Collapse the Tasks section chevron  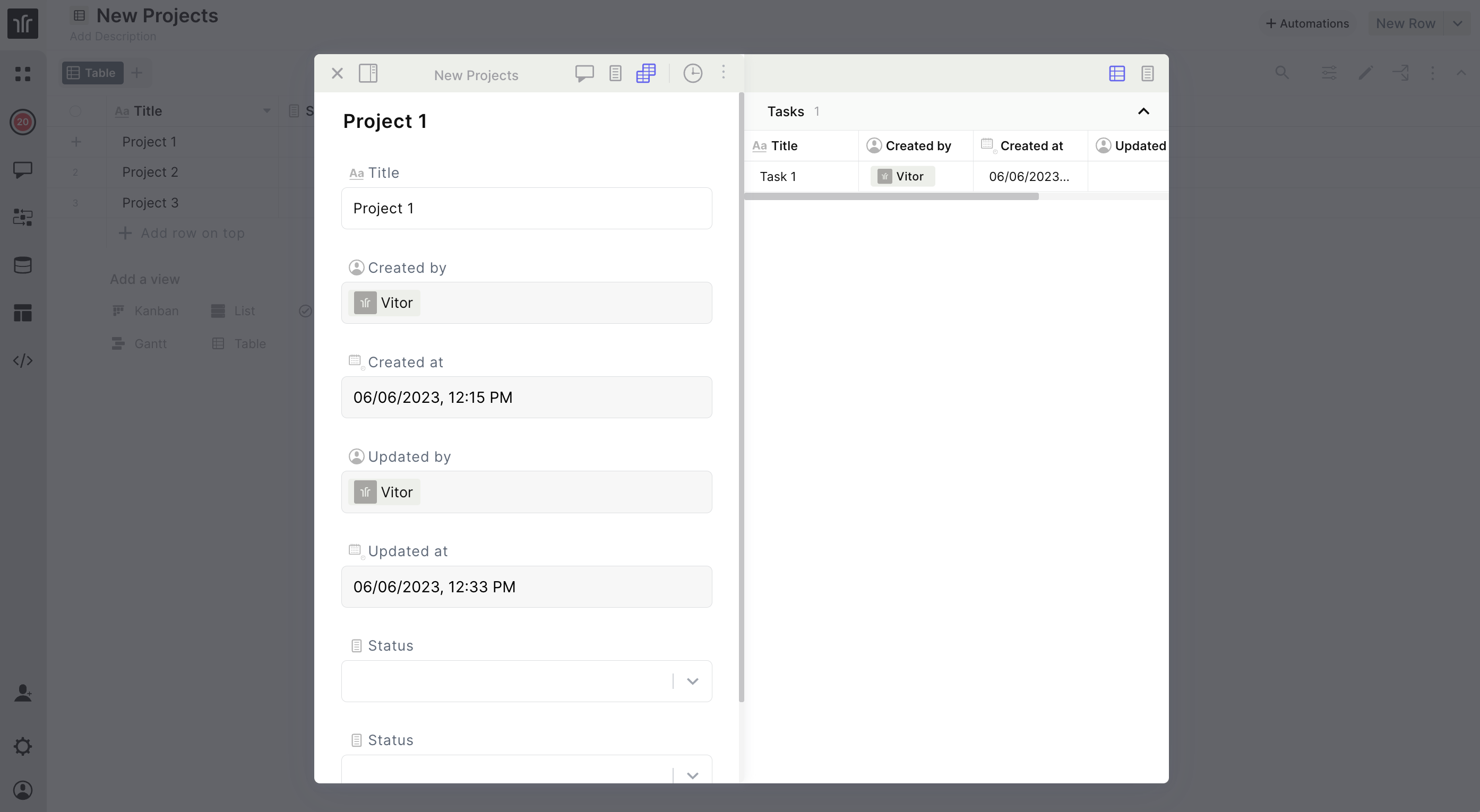click(x=1143, y=111)
